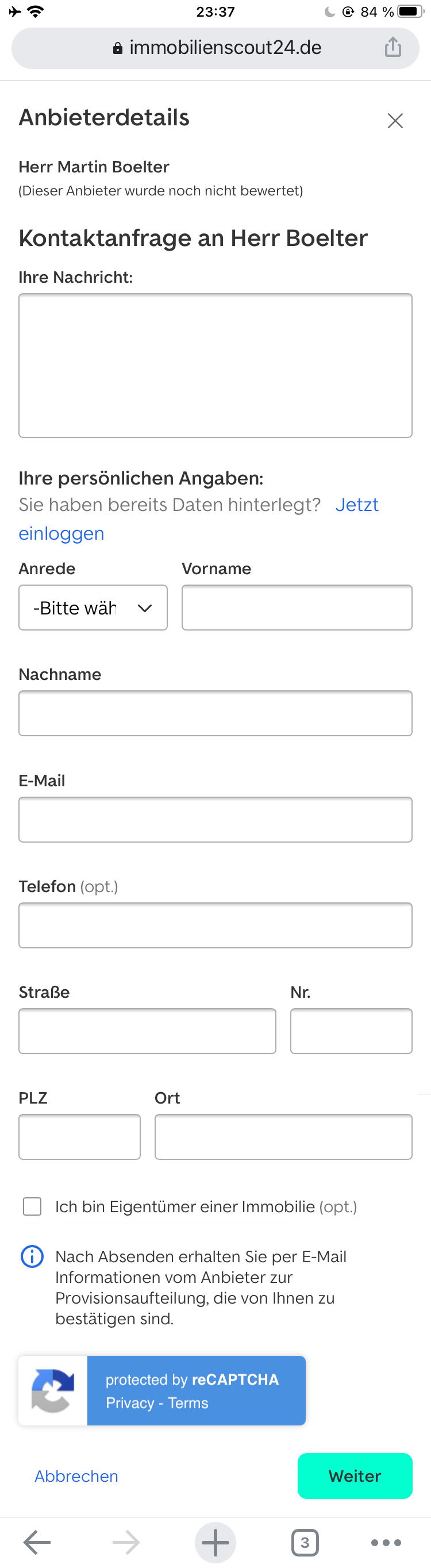The image size is (431, 1568).
Task: Tap the browser forward arrow
Action: (126, 1542)
